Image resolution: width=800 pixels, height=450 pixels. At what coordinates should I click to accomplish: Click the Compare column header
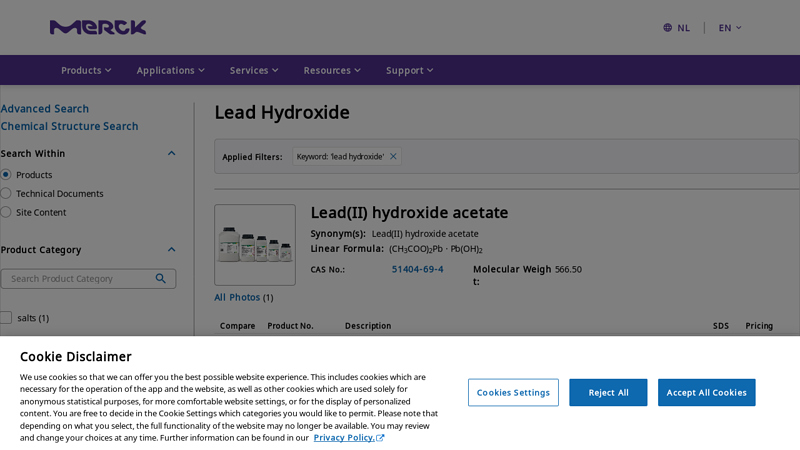pyautogui.click(x=237, y=326)
